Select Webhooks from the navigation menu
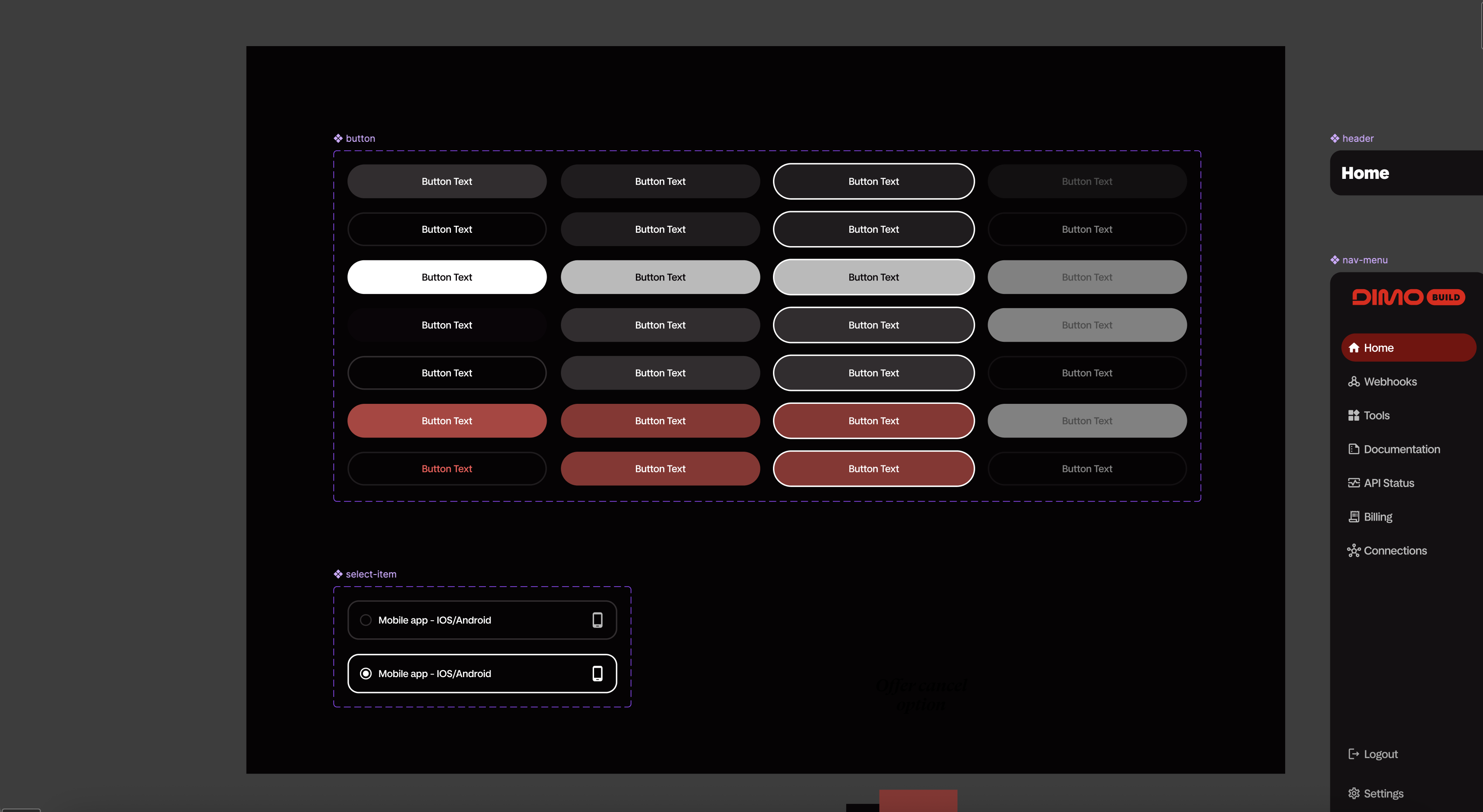 click(x=1390, y=381)
